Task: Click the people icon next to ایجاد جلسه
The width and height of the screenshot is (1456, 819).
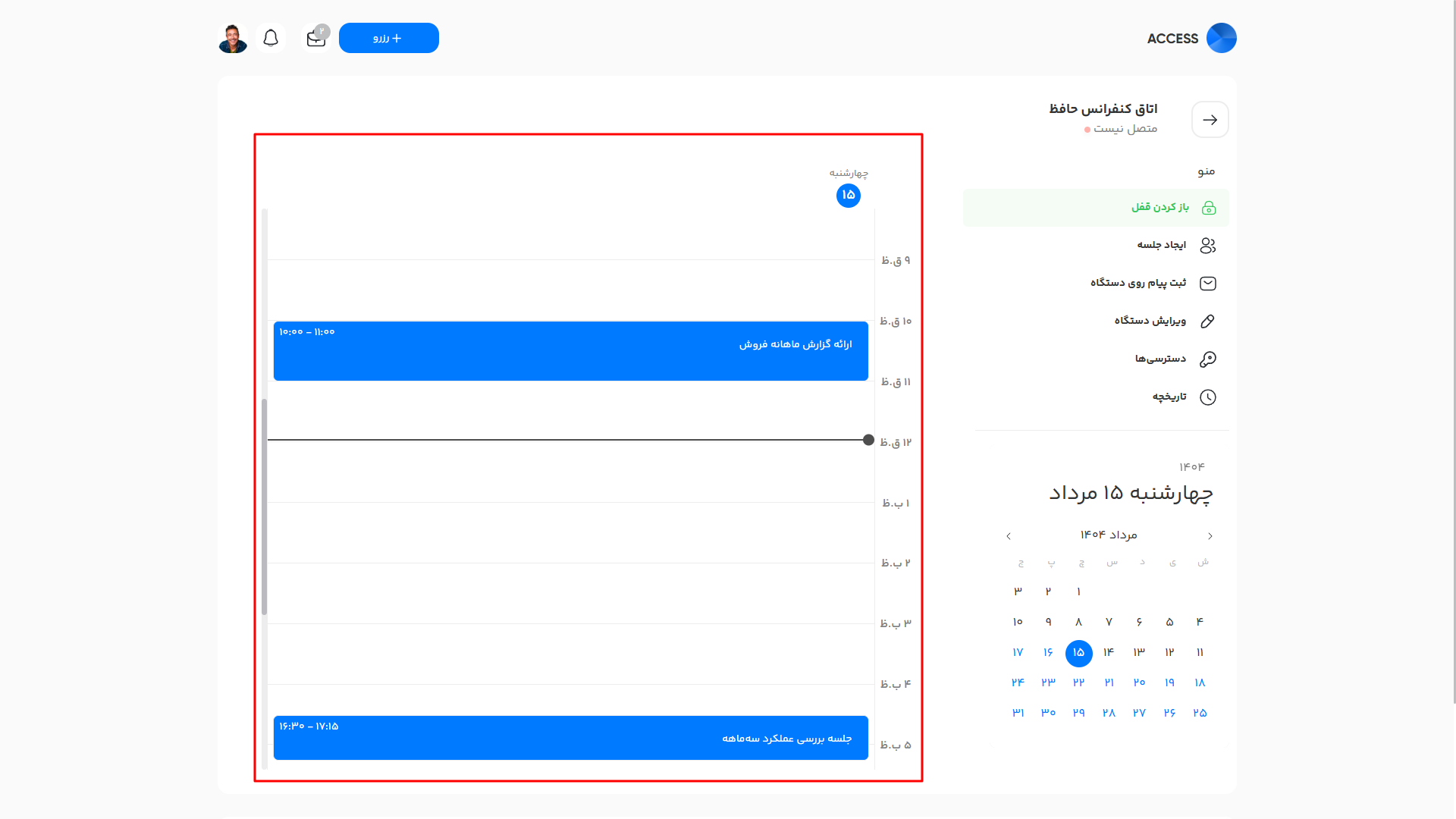Action: (x=1207, y=245)
